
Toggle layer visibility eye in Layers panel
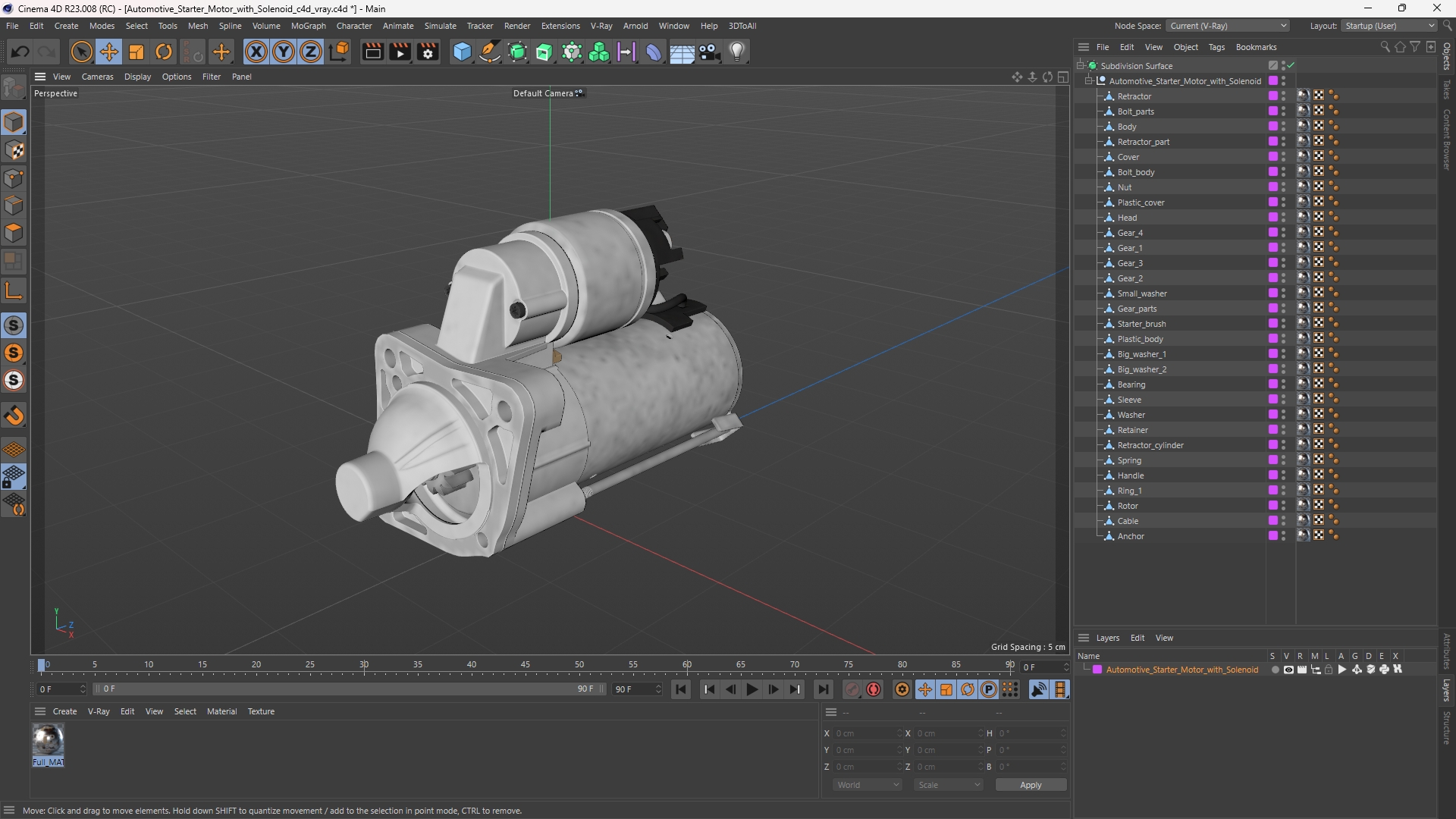[x=1288, y=670]
